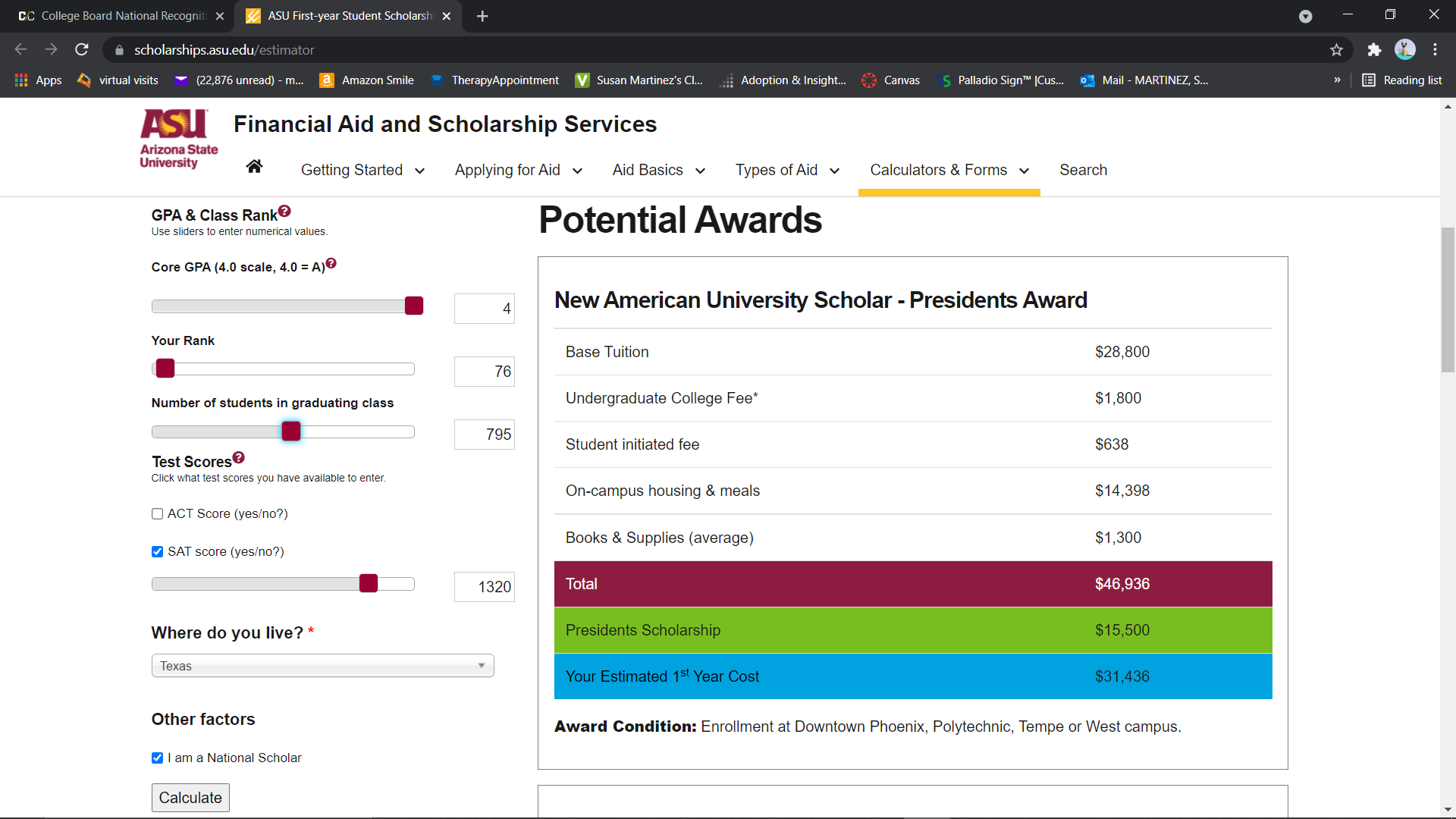
Task: Click the Search navigation link
Action: 1083,171
